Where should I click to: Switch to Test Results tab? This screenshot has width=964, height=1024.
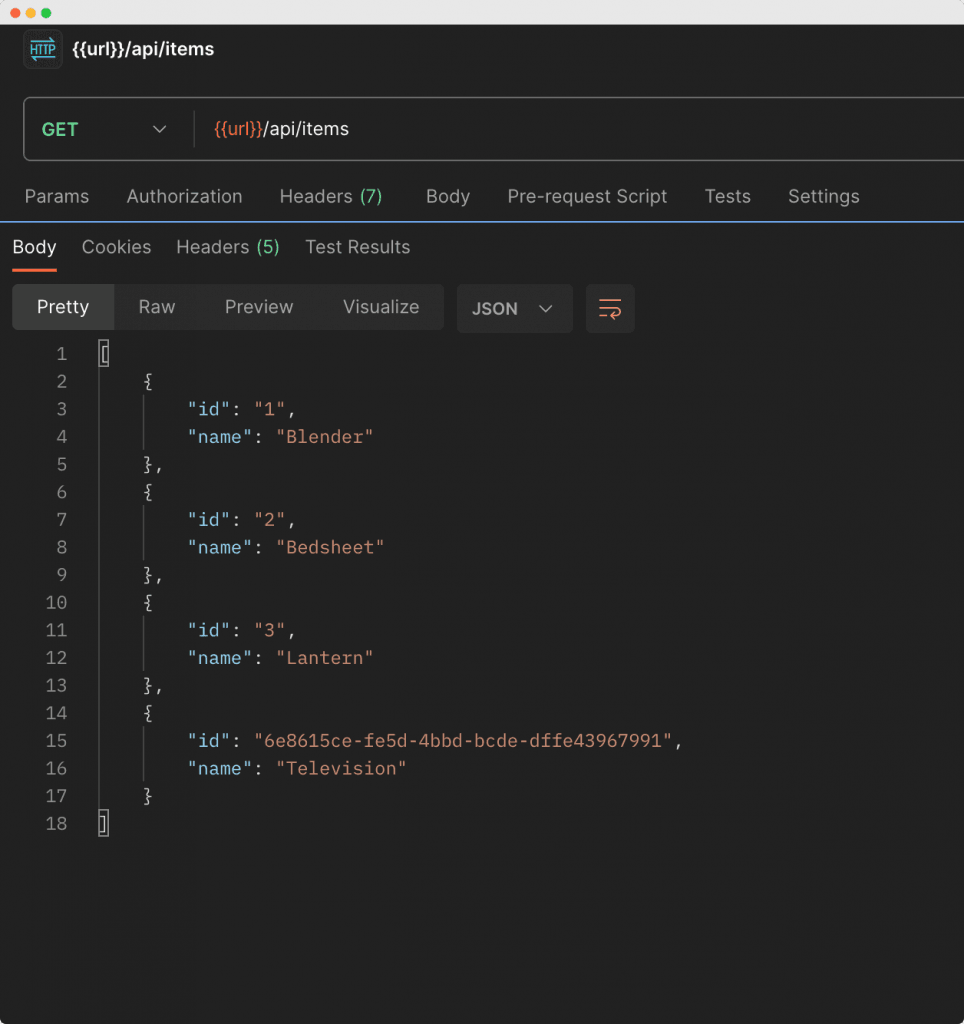[x=357, y=247]
